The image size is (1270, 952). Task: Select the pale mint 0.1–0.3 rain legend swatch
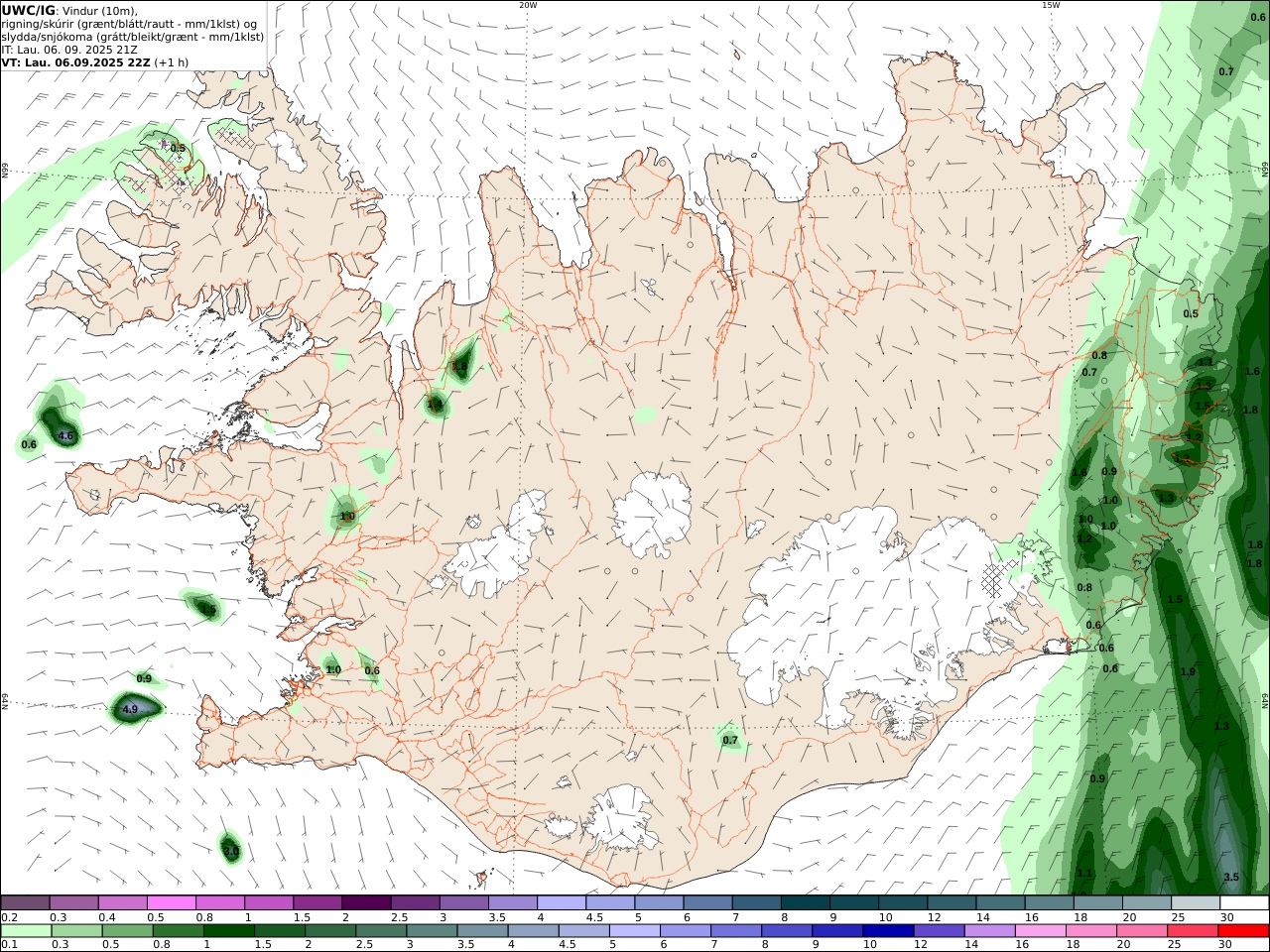coord(25,931)
